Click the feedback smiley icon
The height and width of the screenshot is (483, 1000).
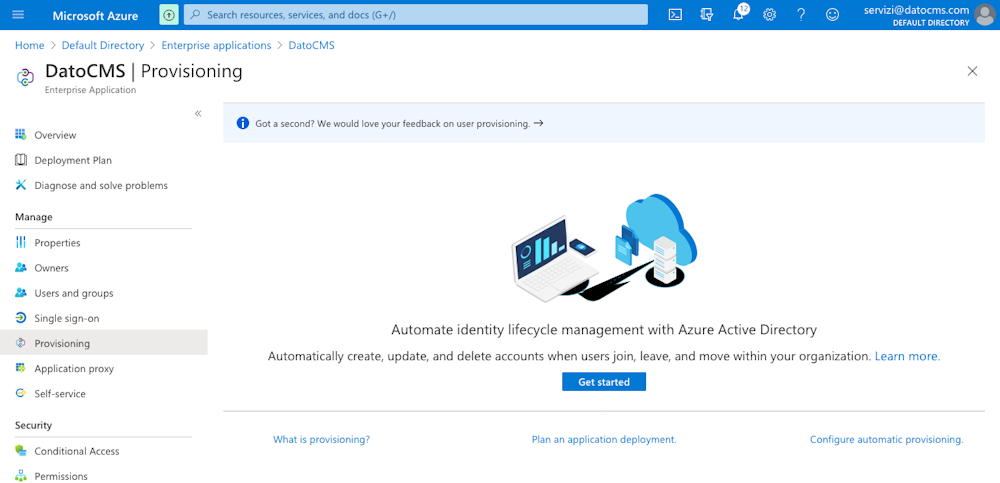(832, 15)
